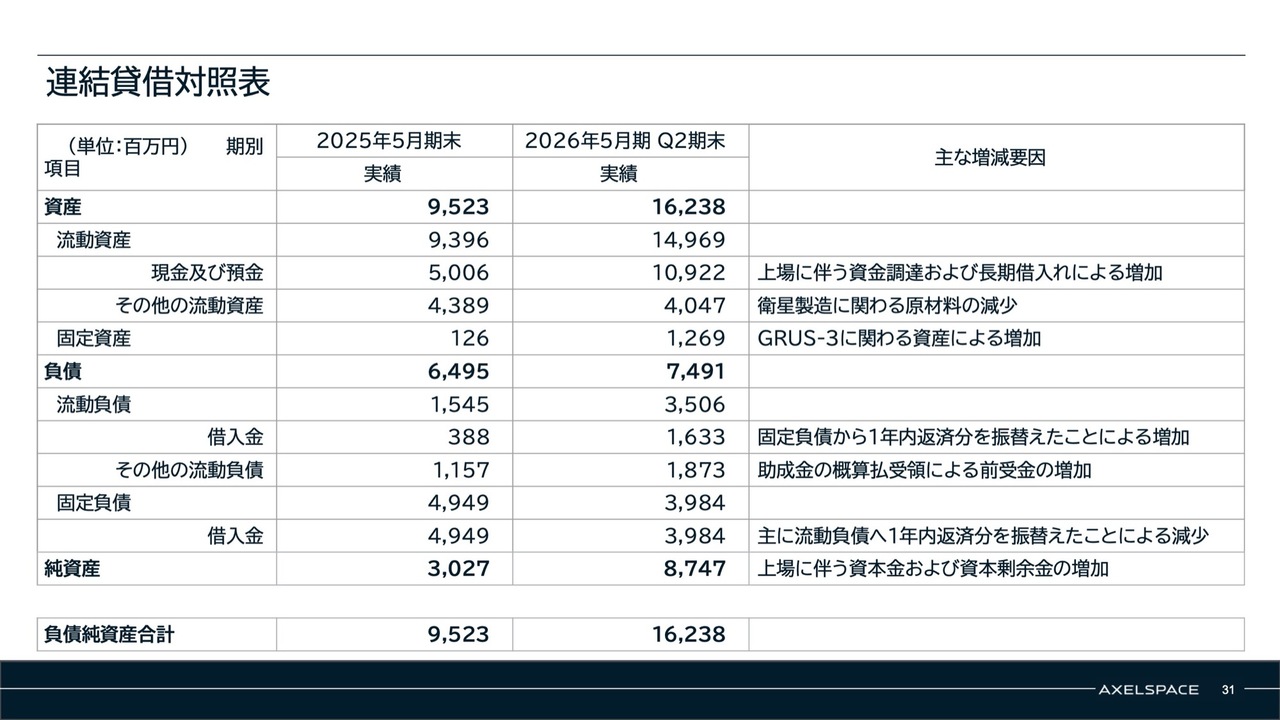Select the 単位:百万円 header cell

pyautogui.click(x=123, y=146)
